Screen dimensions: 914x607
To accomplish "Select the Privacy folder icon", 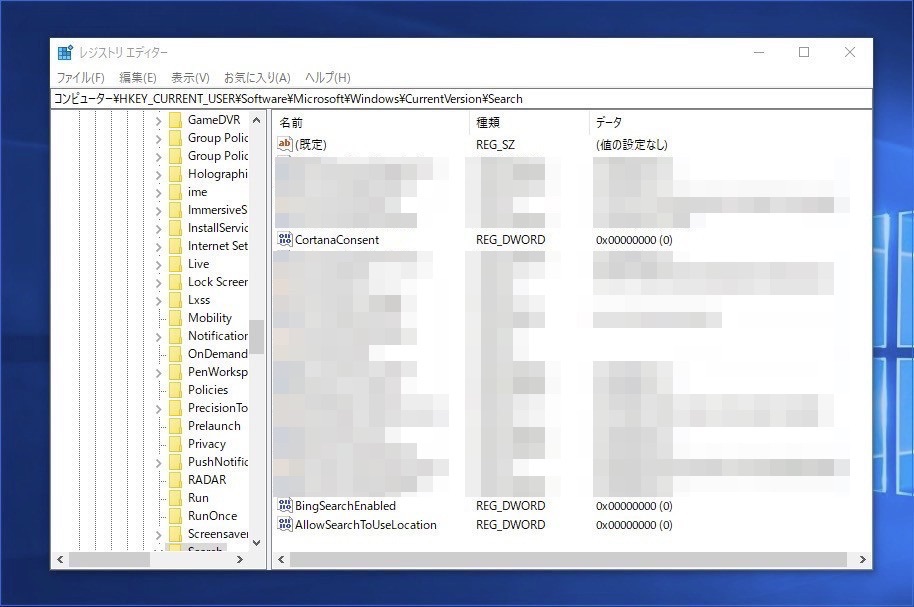I will click(x=175, y=444).
